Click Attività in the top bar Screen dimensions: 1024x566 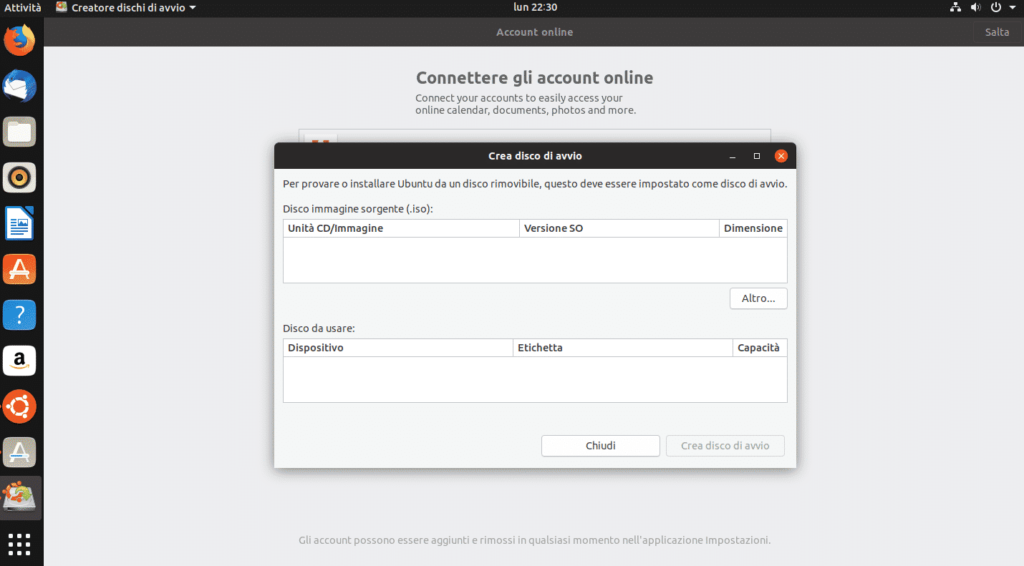[22, 8]
